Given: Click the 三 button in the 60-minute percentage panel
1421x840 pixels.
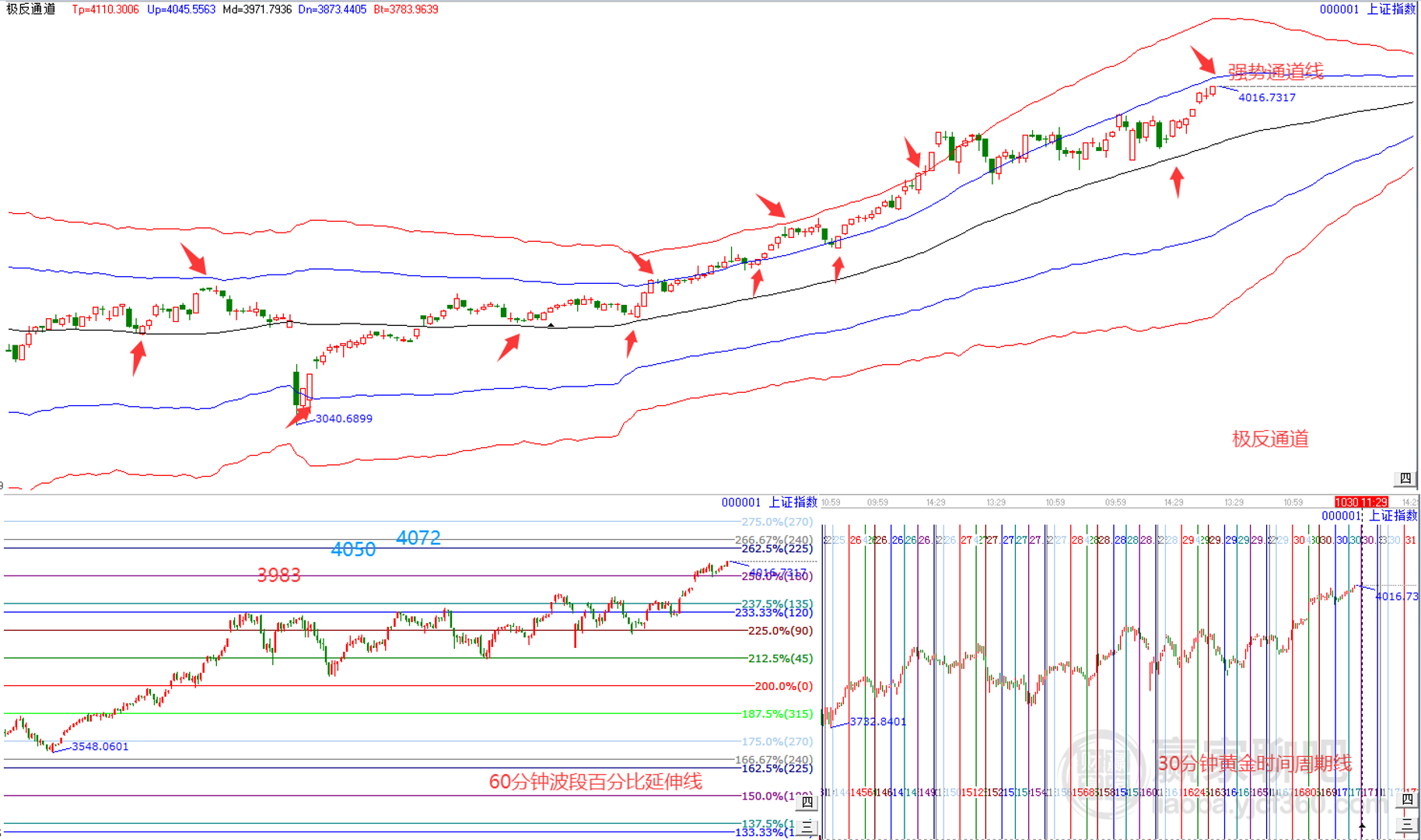Looking at the screenshot, I should pyautogui.click(x=807, y=826).
